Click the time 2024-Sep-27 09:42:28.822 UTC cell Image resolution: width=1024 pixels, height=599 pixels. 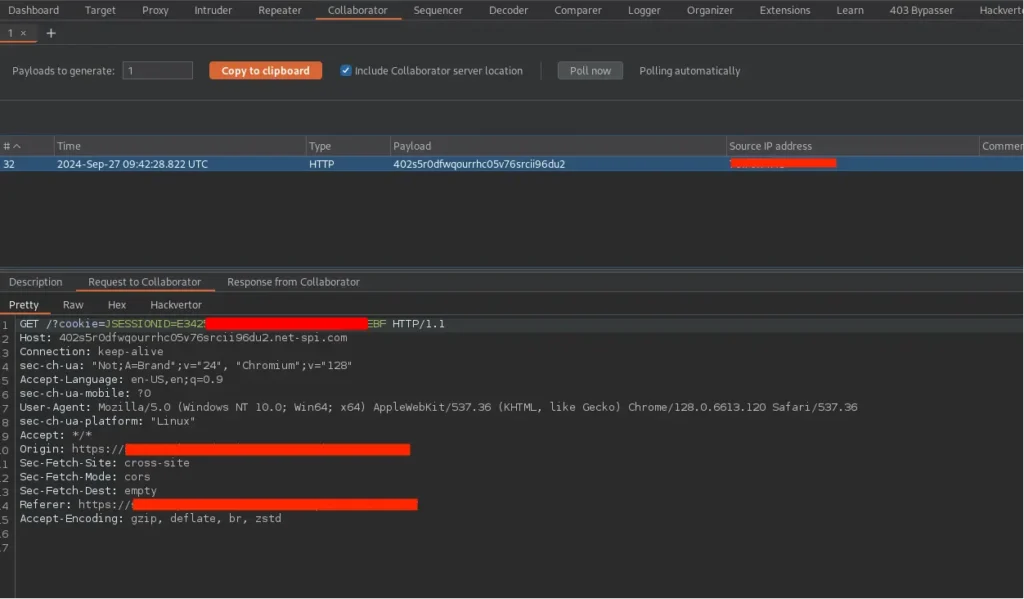[x=132, y=164]
